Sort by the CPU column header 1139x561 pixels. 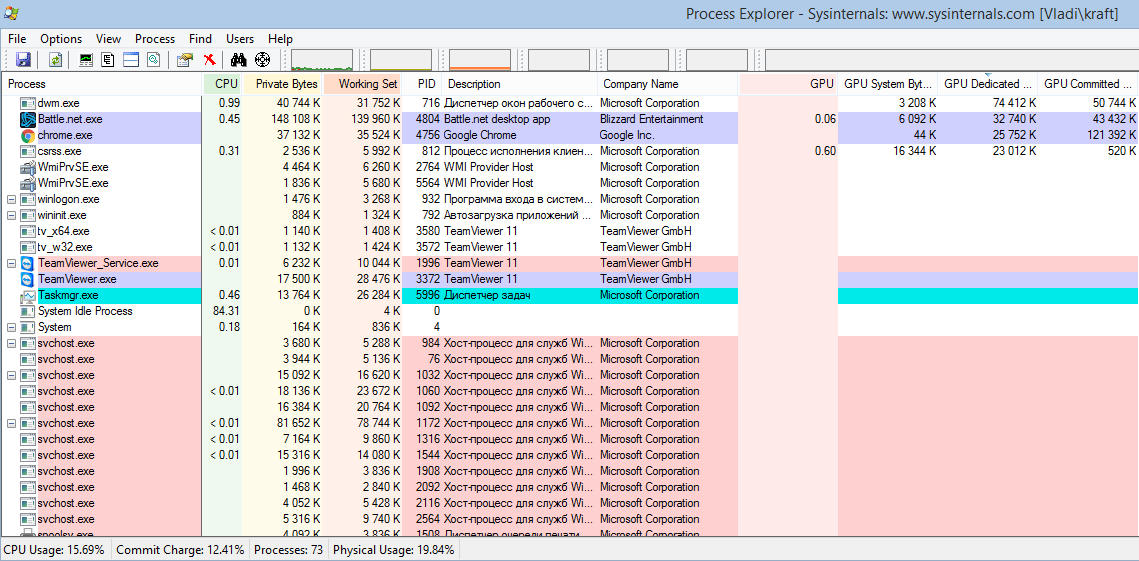click(223, 84)
